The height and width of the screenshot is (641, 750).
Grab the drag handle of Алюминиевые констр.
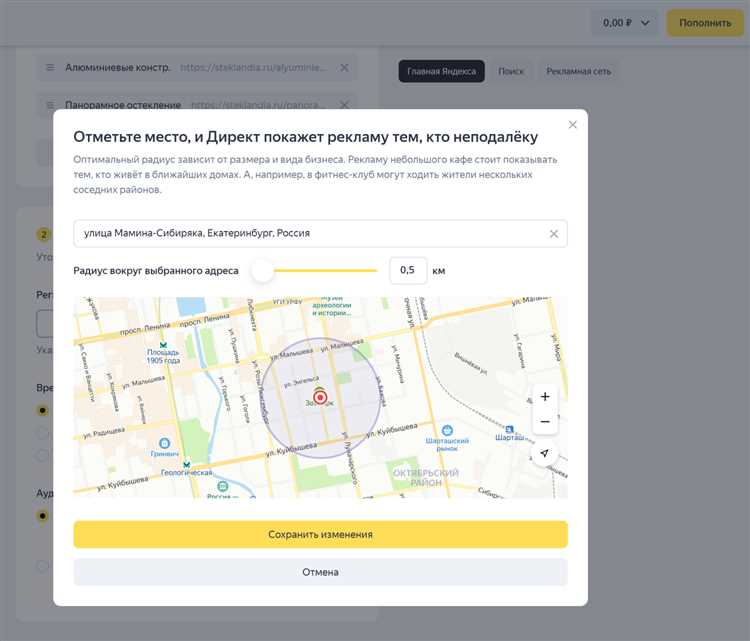tap(50, 68)
